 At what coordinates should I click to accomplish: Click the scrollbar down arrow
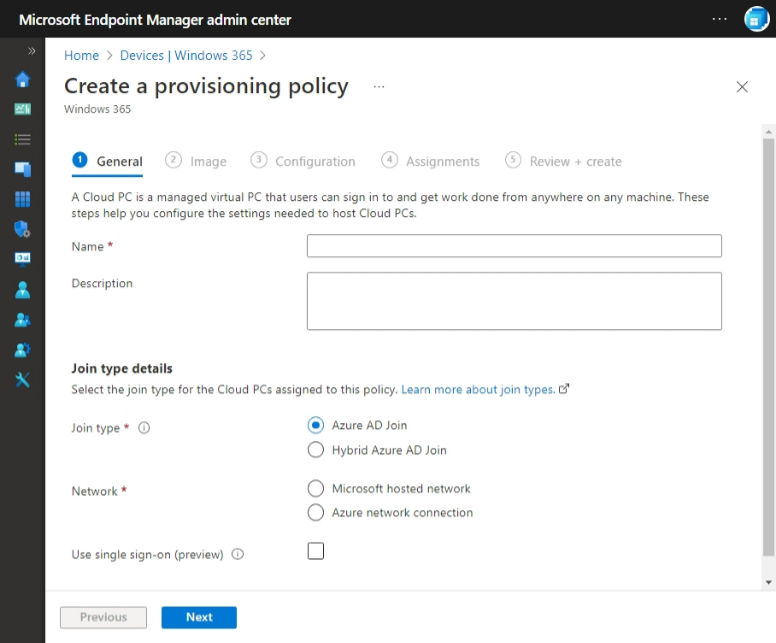tap(769, 582)
